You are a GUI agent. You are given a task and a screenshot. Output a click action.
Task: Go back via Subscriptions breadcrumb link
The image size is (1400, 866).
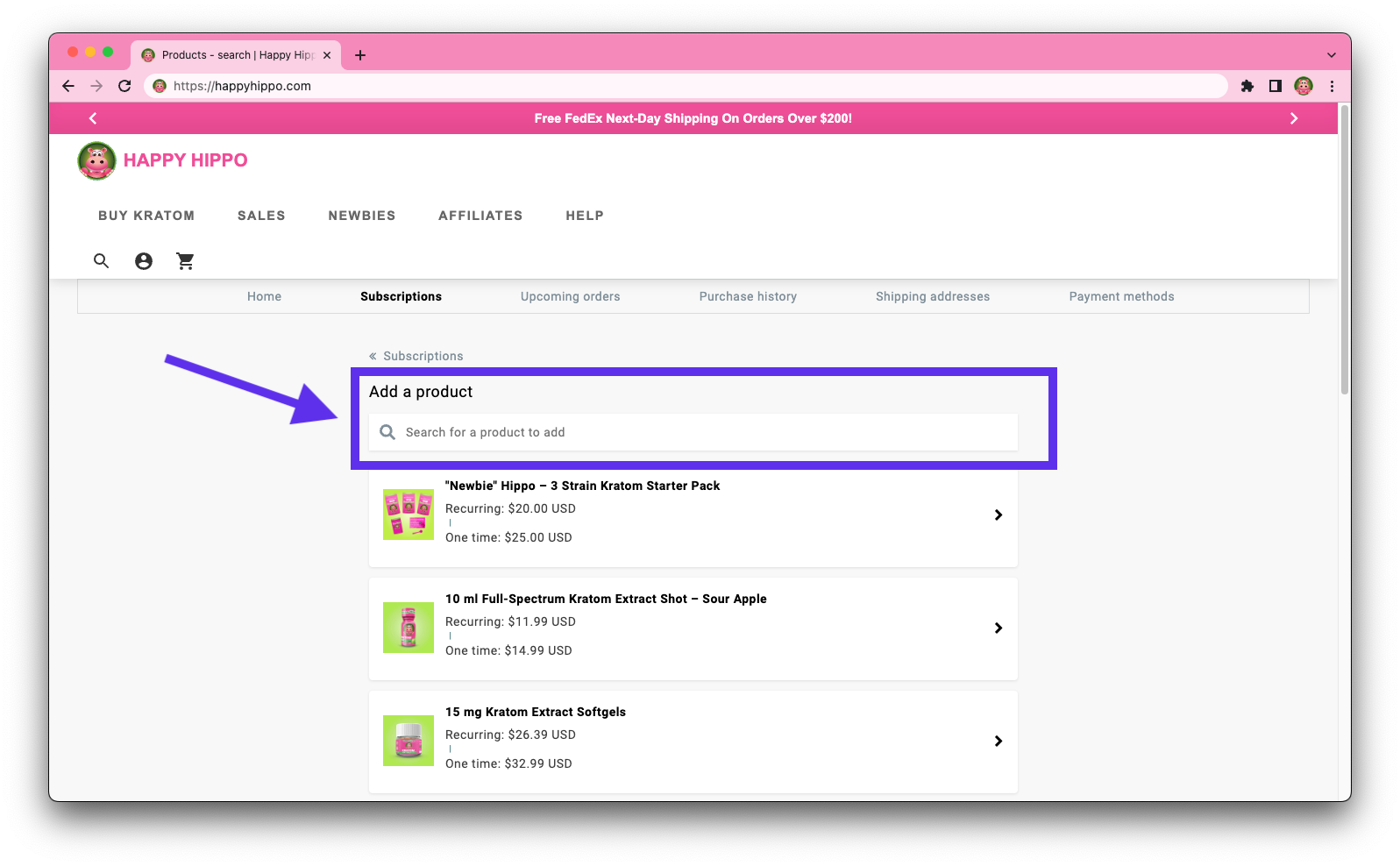click(x=416, y=356)
